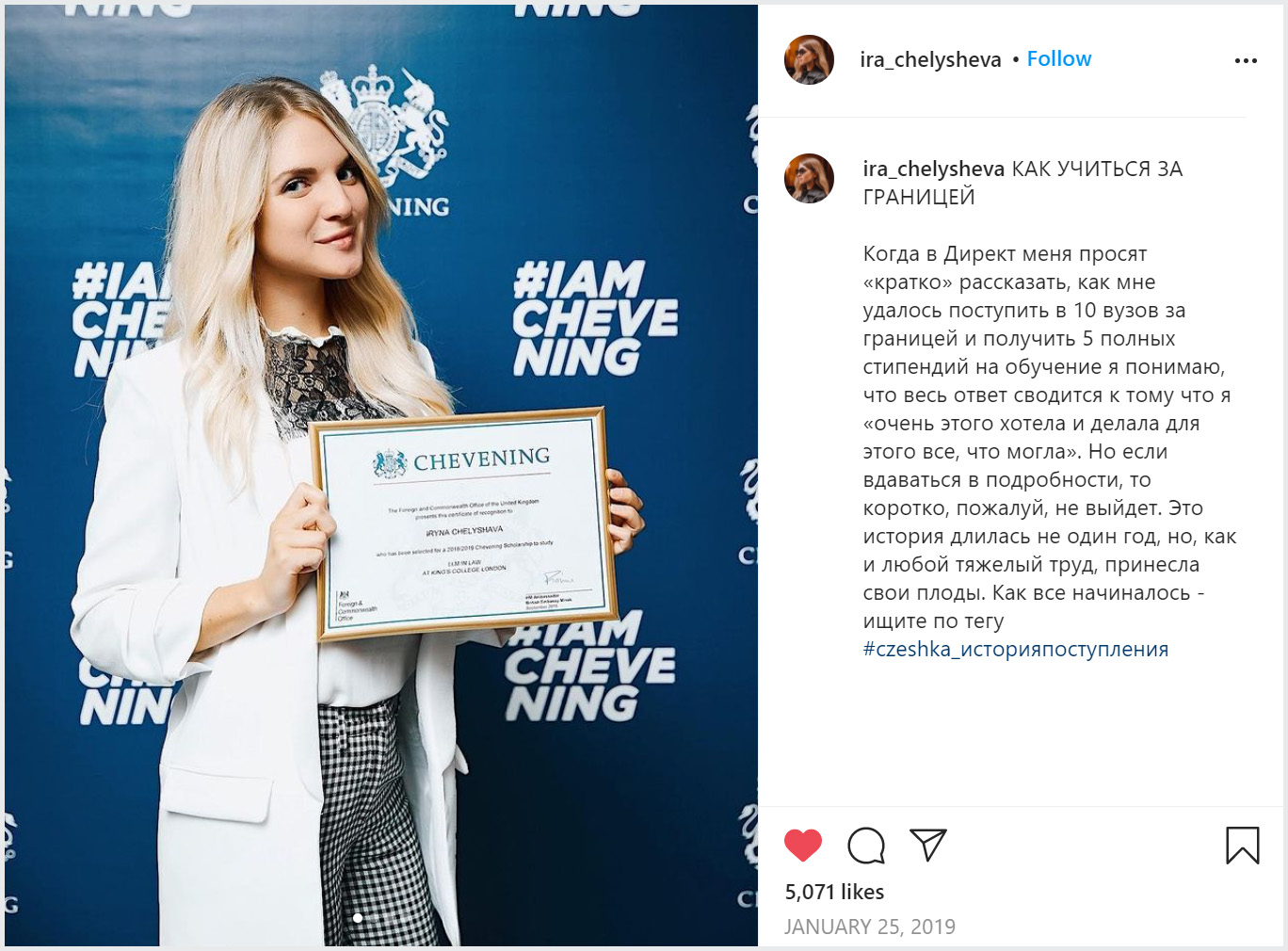Click the header profile avatar
This screenshot has width=1288, height=951.
point(809,59)
